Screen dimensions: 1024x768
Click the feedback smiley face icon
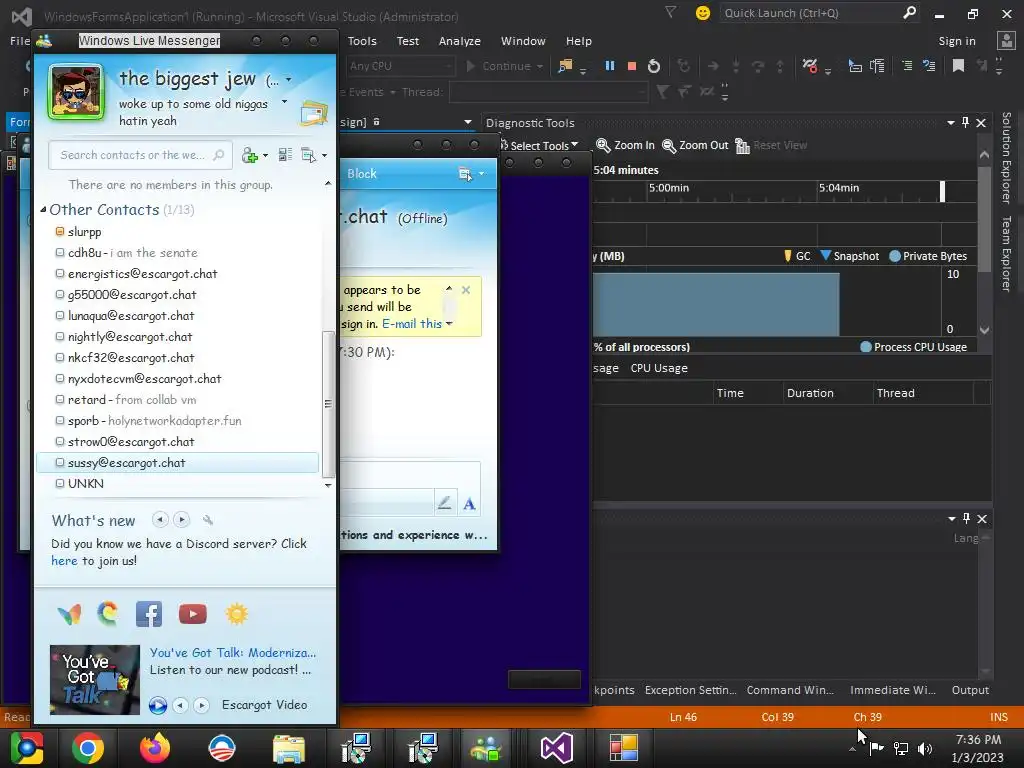(703, 13)
